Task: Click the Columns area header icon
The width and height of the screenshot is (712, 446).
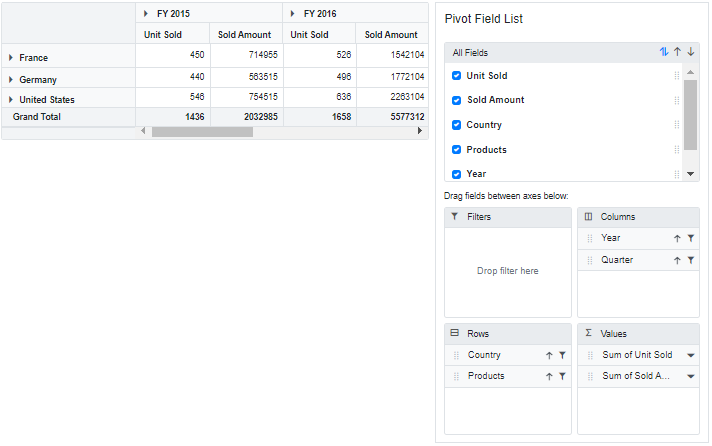Action: tap(588, 217)
